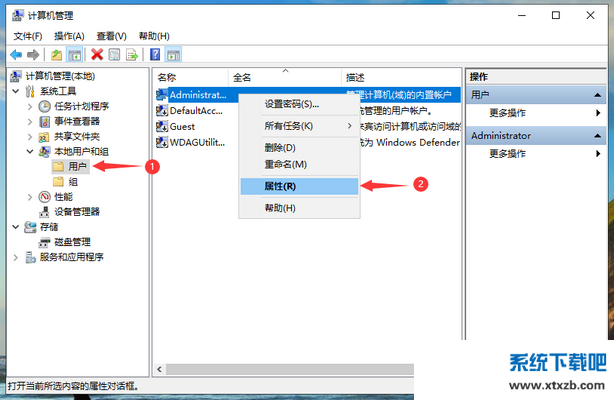Sort list by the 描述 column header
Viewport: 614px width, 400px height.
click(x=355, y=77)
